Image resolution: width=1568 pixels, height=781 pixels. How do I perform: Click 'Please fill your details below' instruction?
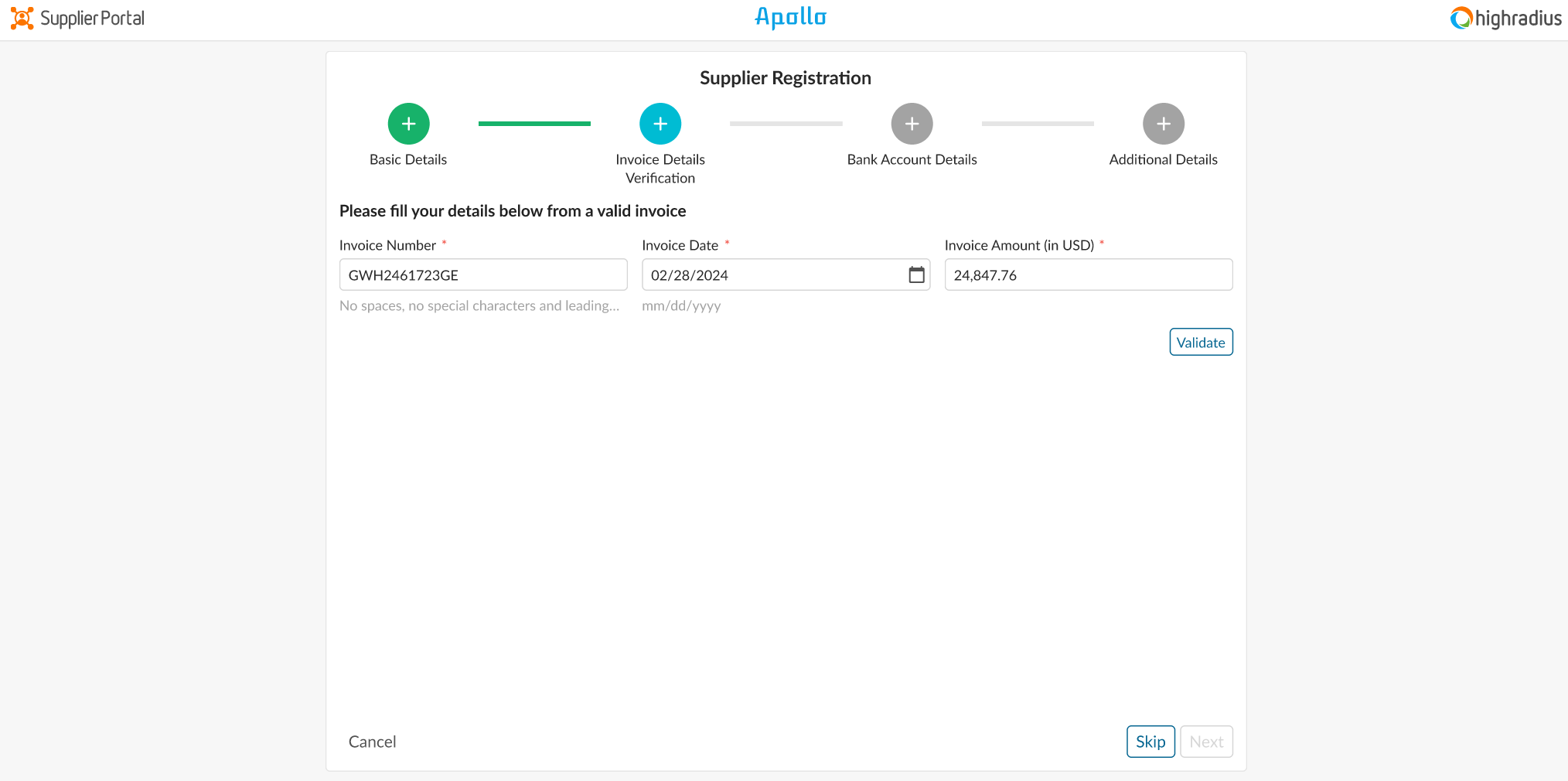pos(513,211)
